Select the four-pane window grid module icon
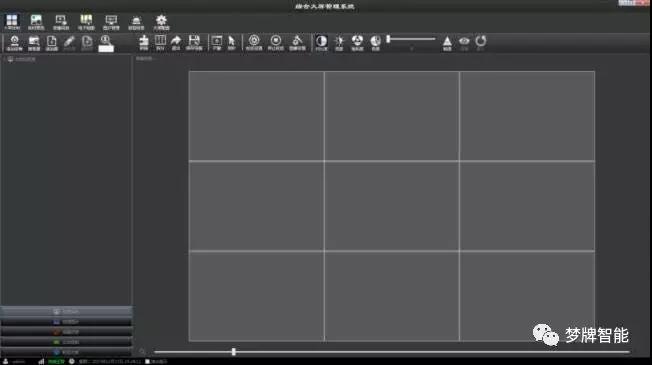This screenshot has height=365, width=652. pyautogui.click(x=12, y=22)
